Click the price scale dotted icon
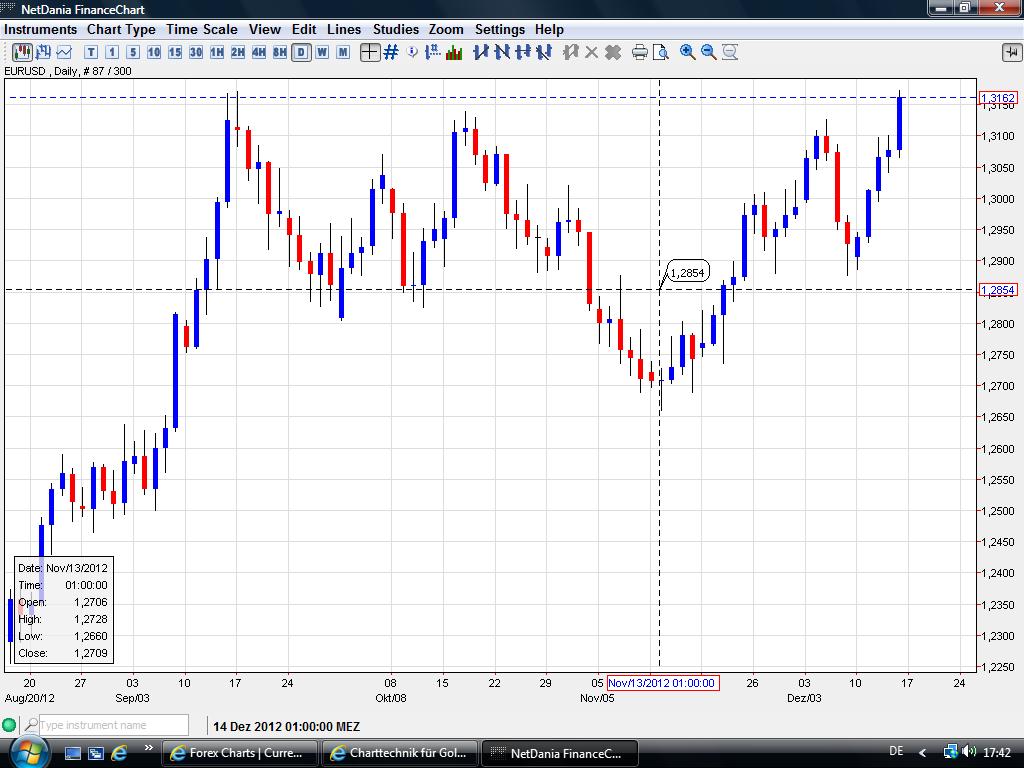This screenshot has width=1024, height=768. [432, 52]
